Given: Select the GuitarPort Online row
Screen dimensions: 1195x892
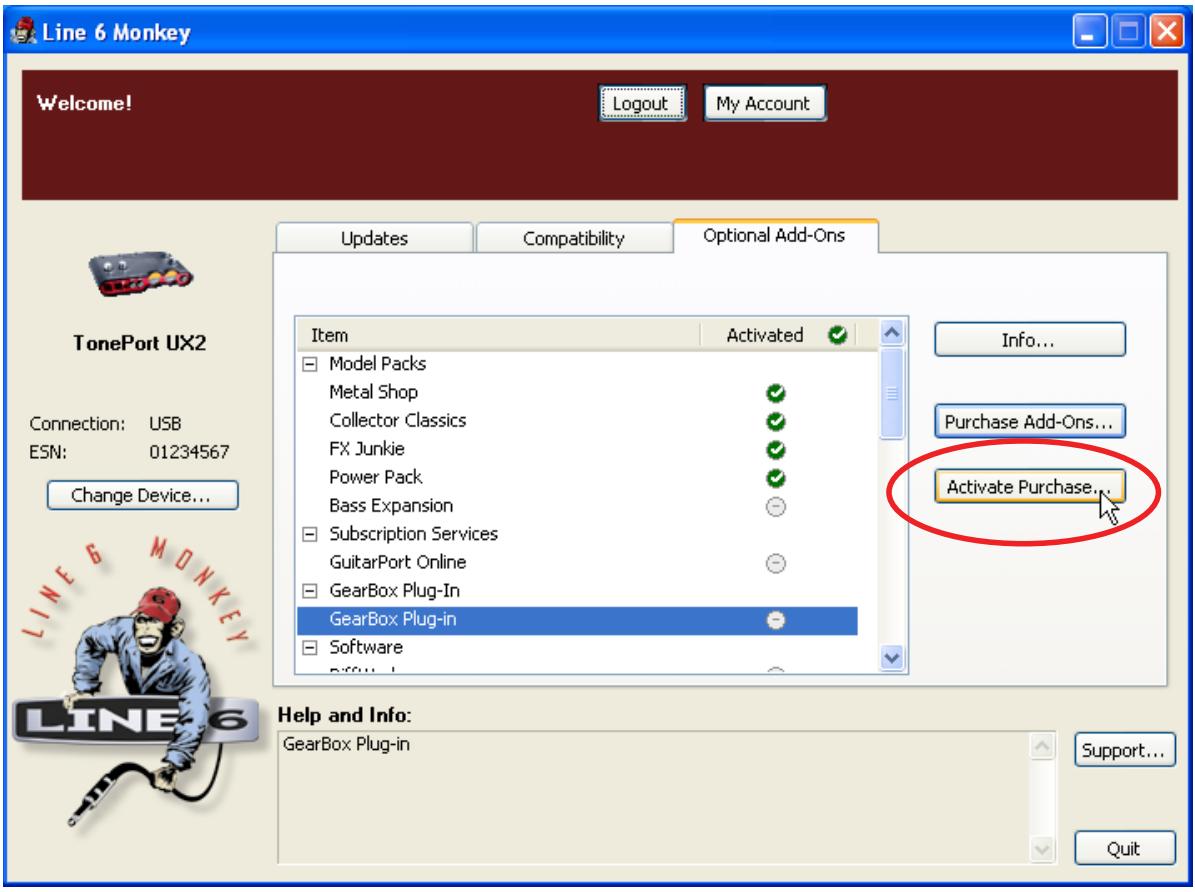Looking at the screenshot, I should 577,563.
